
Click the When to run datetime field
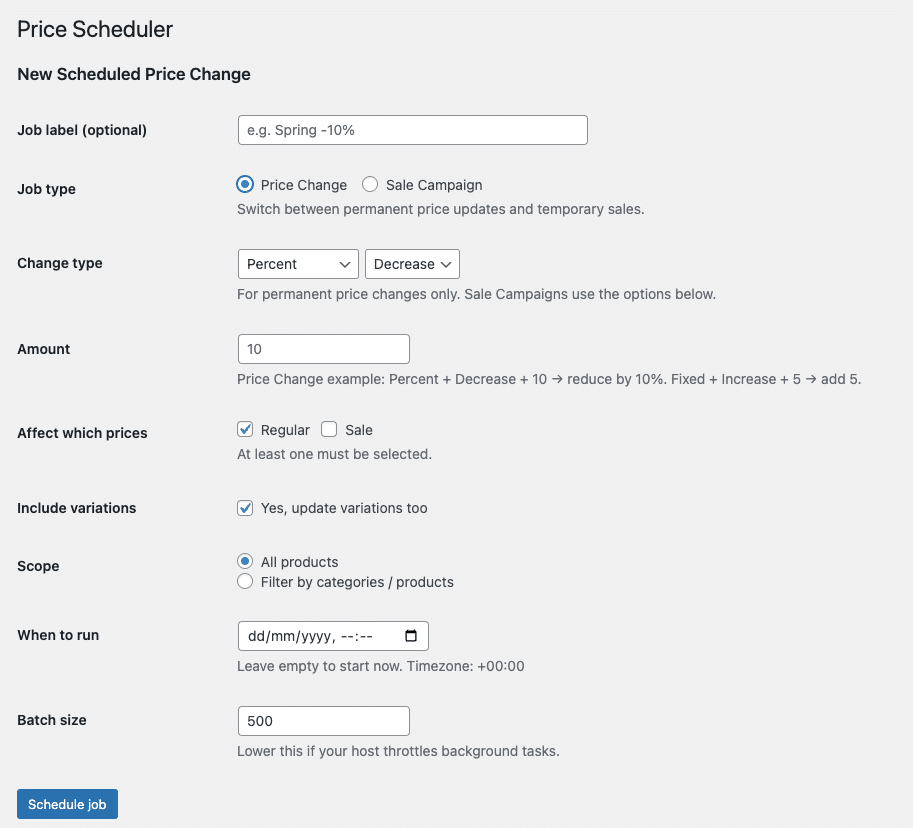click(x=333, y=636)
